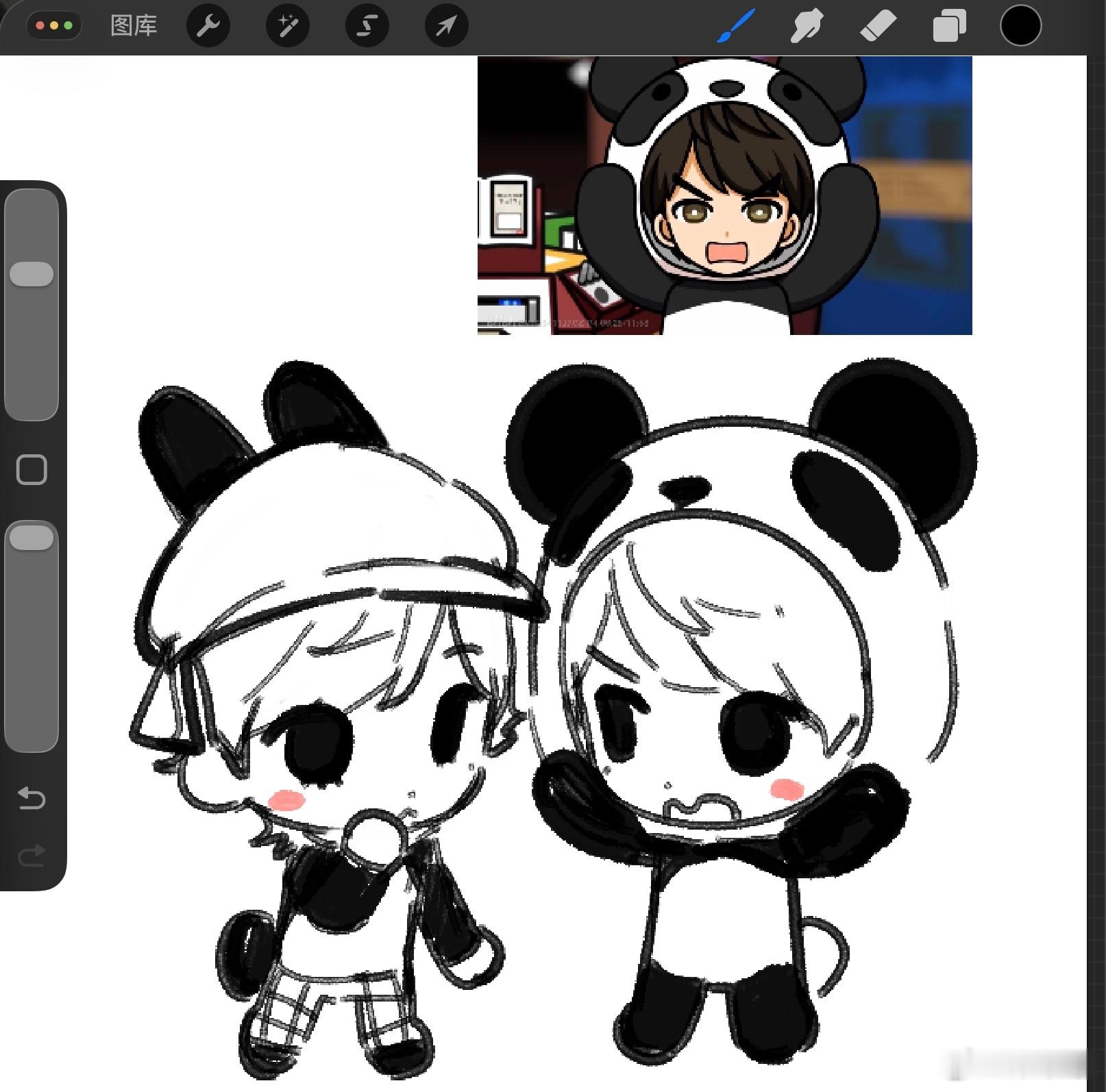Click the black nose on the panda hood sketch

point(685,488)
